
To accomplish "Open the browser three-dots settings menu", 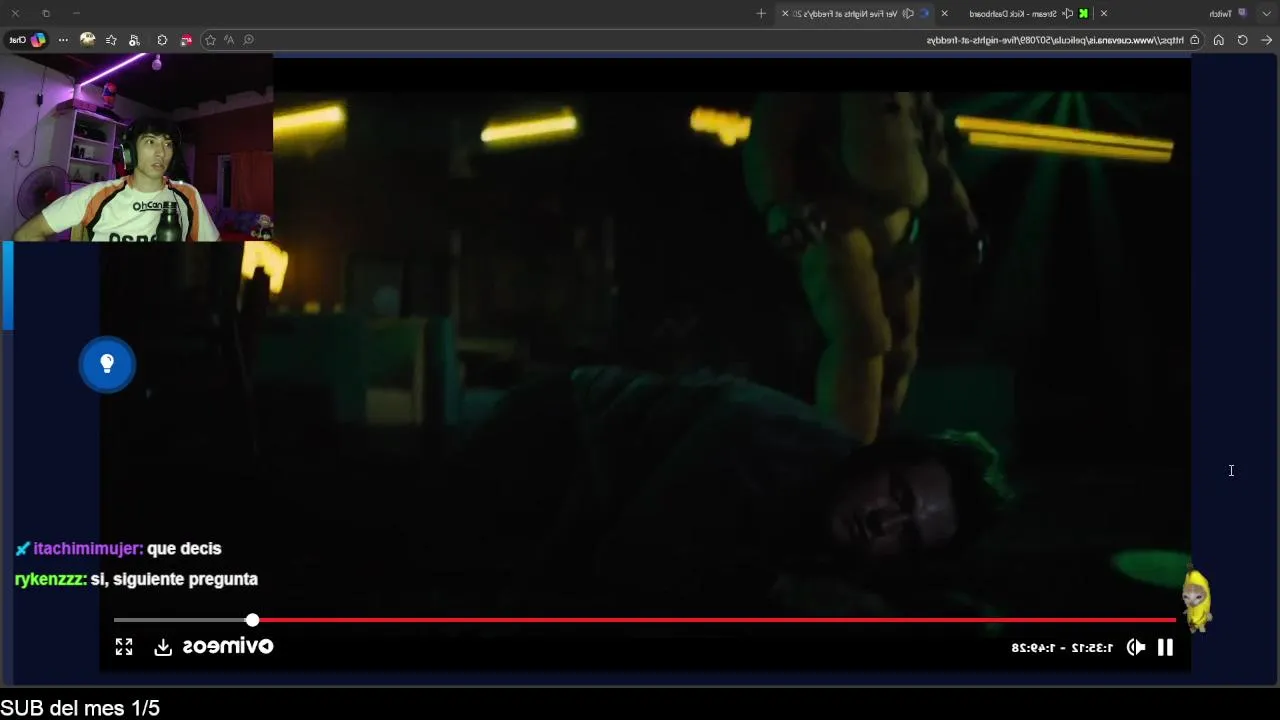I will pos(63,40).
